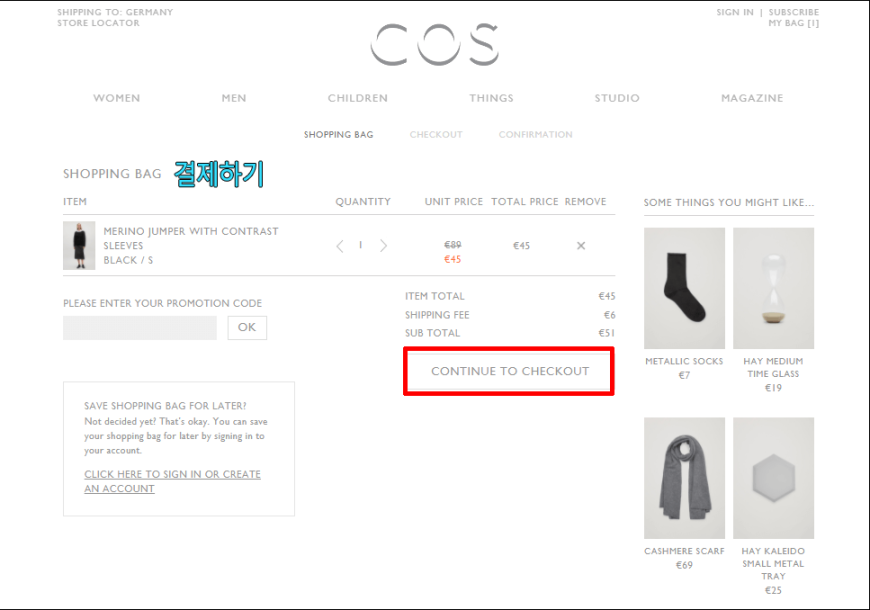Click Sign In link
The height and width of the screenshot is (610, 870).
tap(735, 12)
